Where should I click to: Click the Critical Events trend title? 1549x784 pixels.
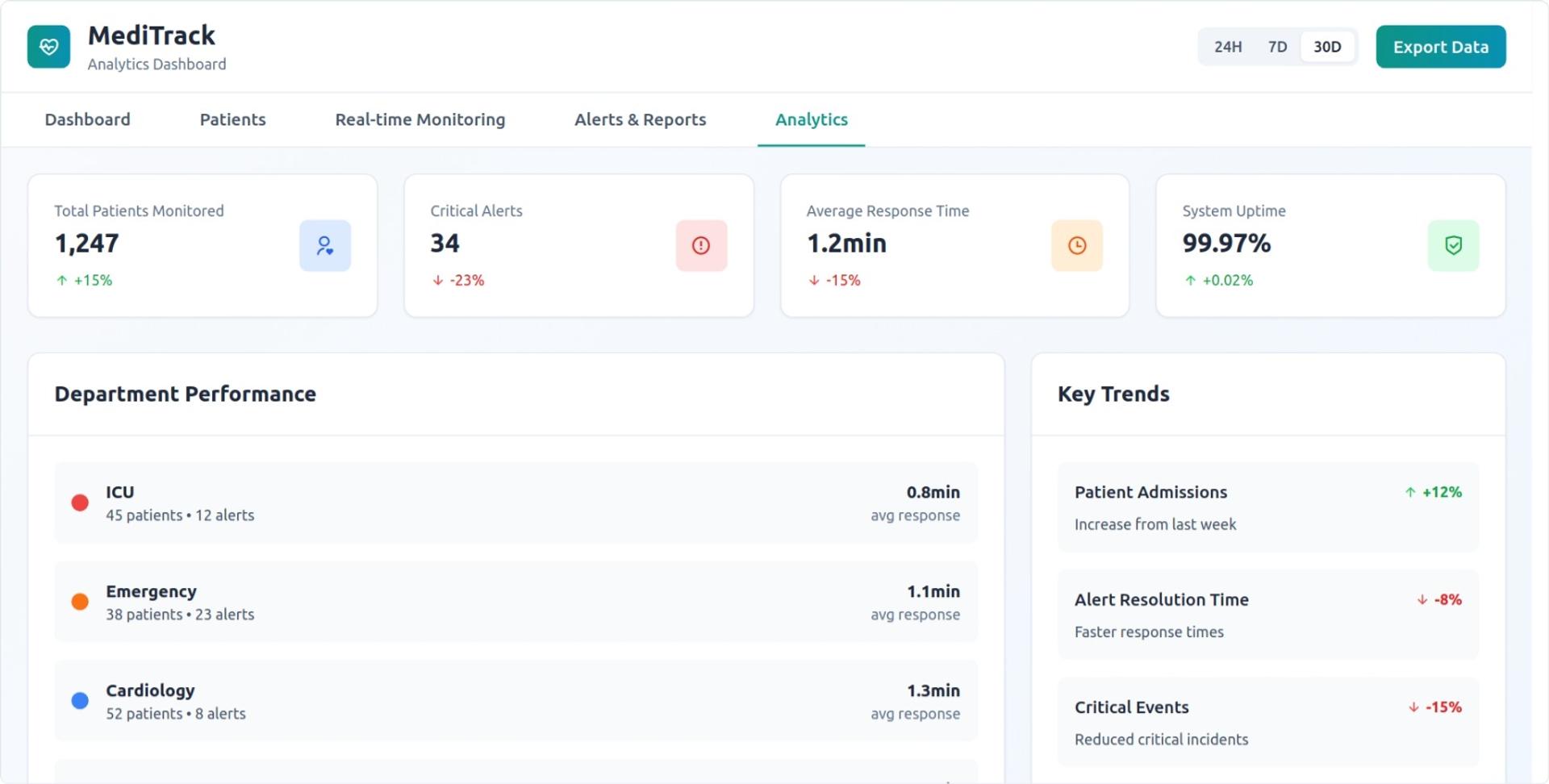[x=1132, y=707]
